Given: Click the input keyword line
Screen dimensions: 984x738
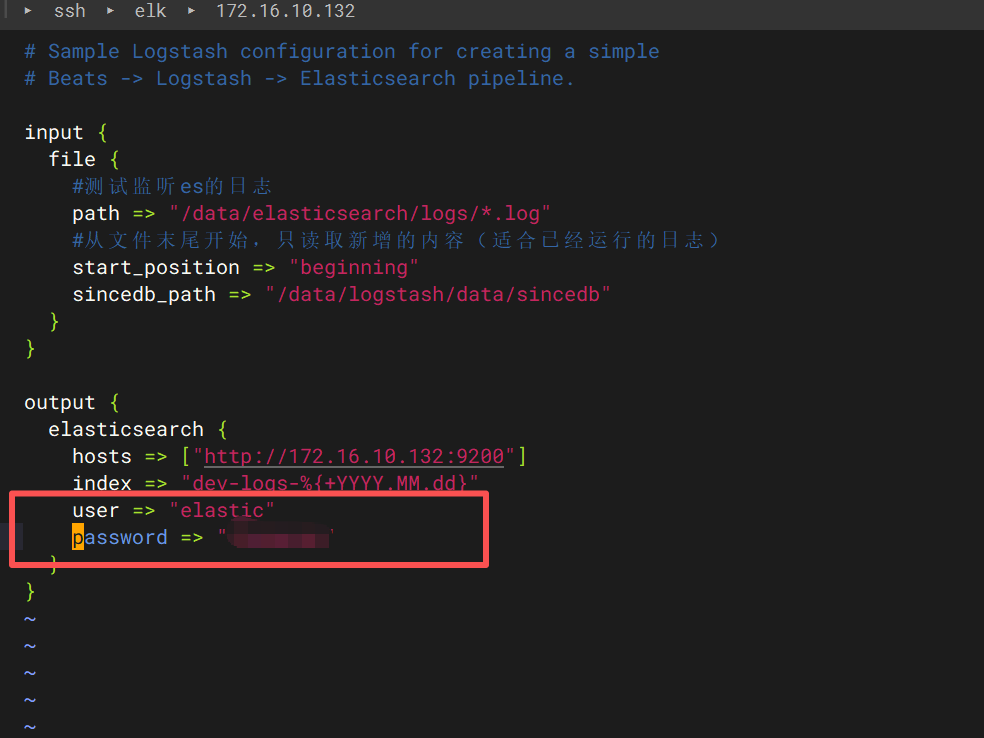Looking at the screenshot, I should (x=54, y=133).
